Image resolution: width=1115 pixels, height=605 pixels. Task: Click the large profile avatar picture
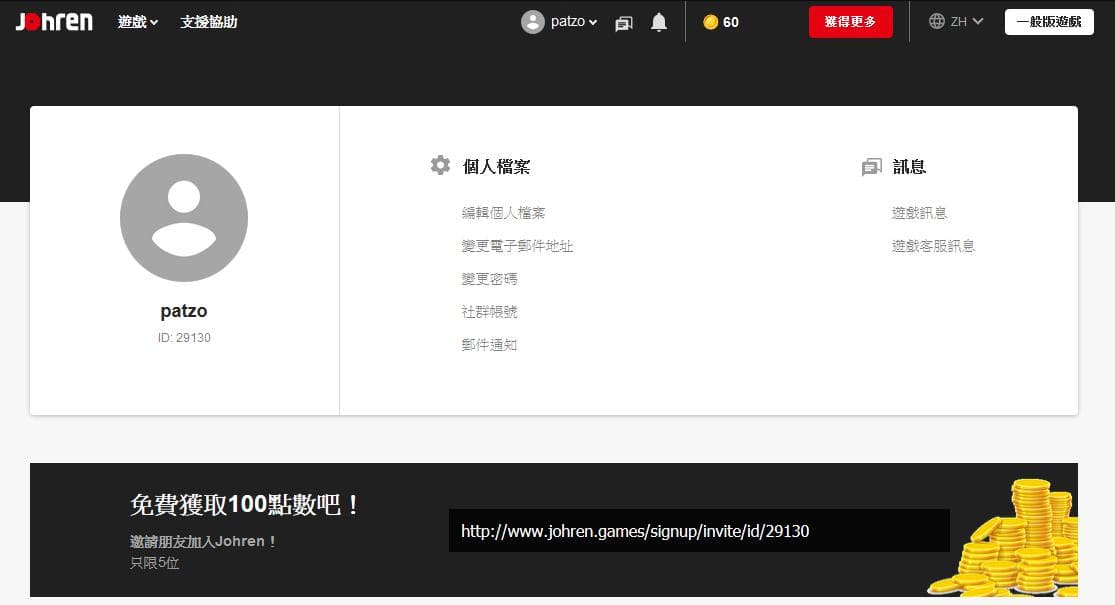click(x=184, y=218)
